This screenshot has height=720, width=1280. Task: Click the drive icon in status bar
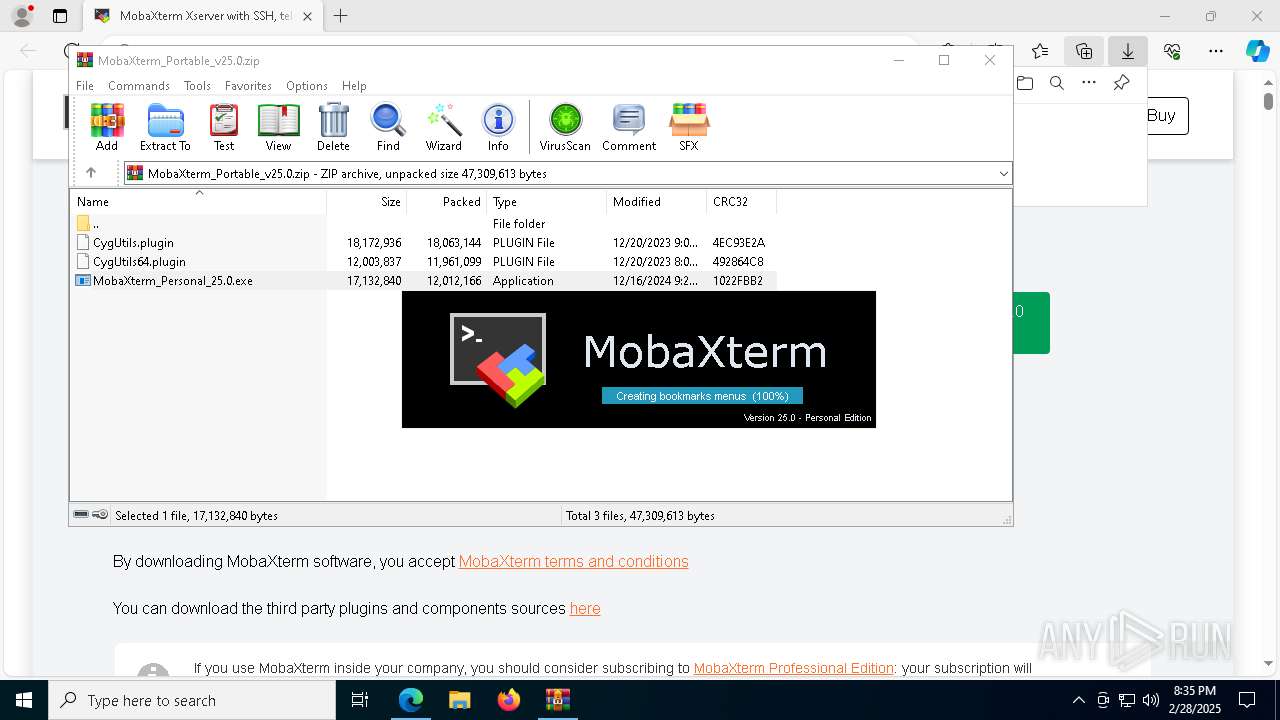click(x=81, y=515)
